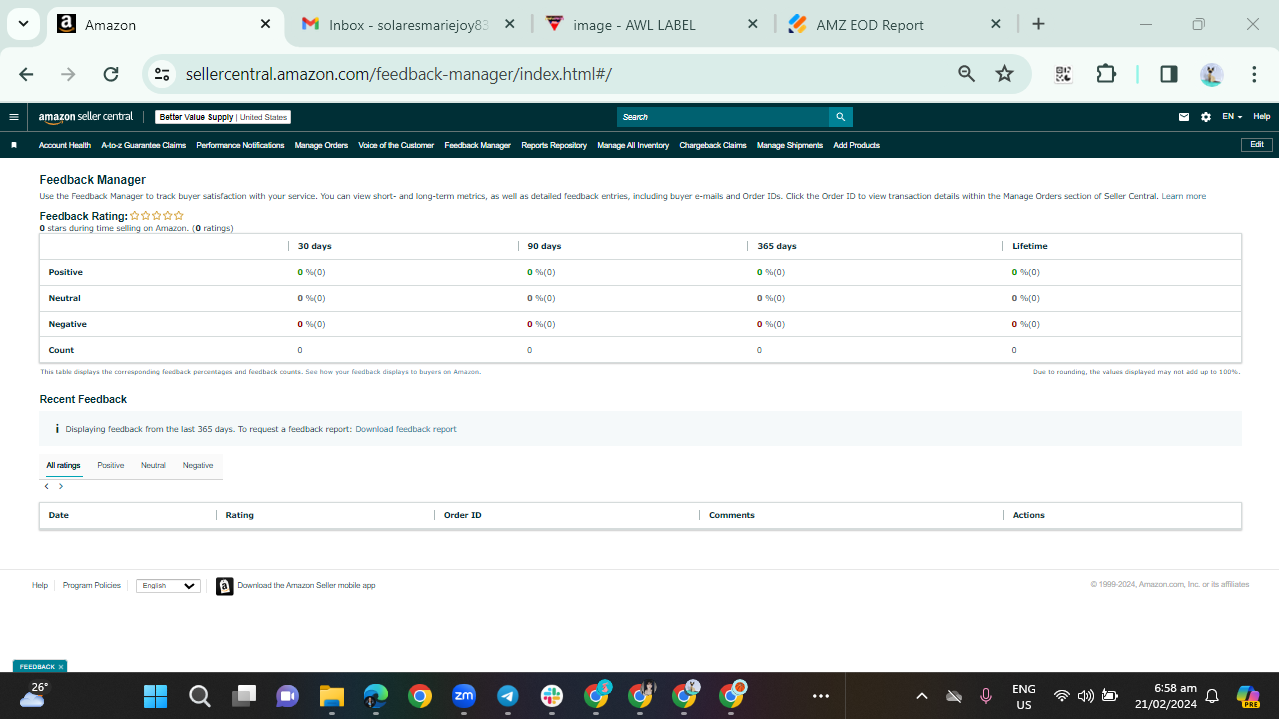This screenshot has width=1279, height=719.
Task: Open the EN language dropdown
Action: tap(1232, 117)
